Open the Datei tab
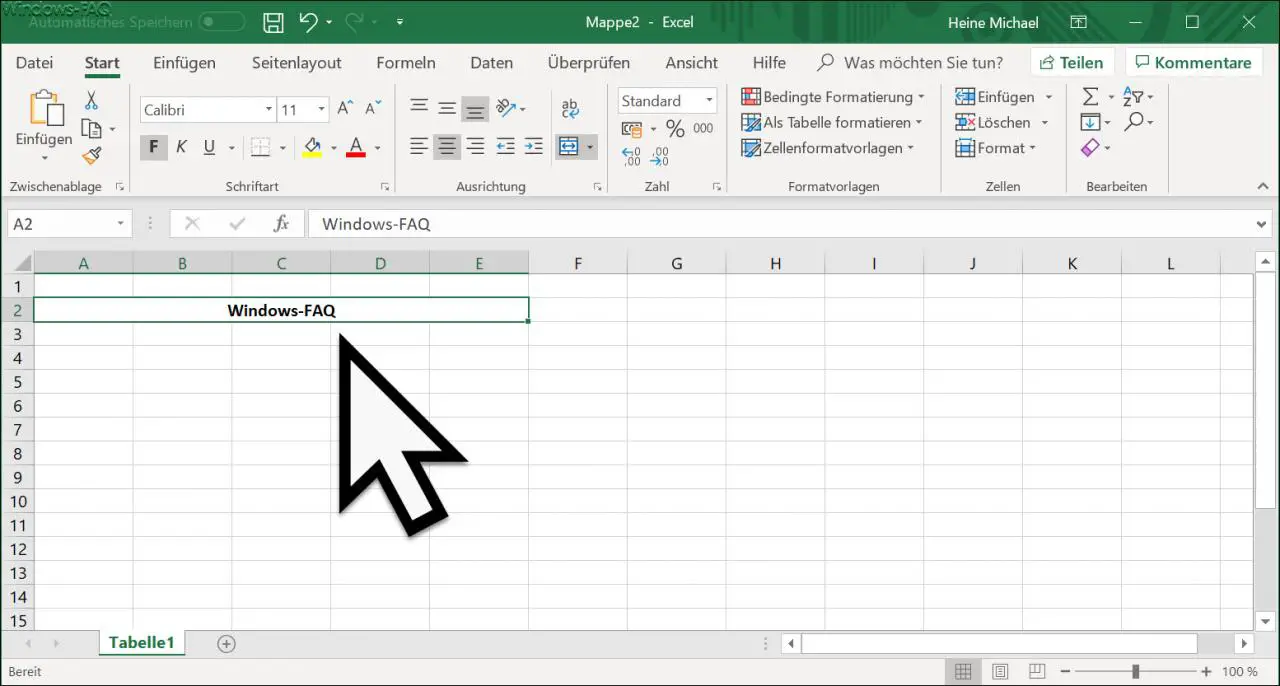1280x686 pixels. 35,62
